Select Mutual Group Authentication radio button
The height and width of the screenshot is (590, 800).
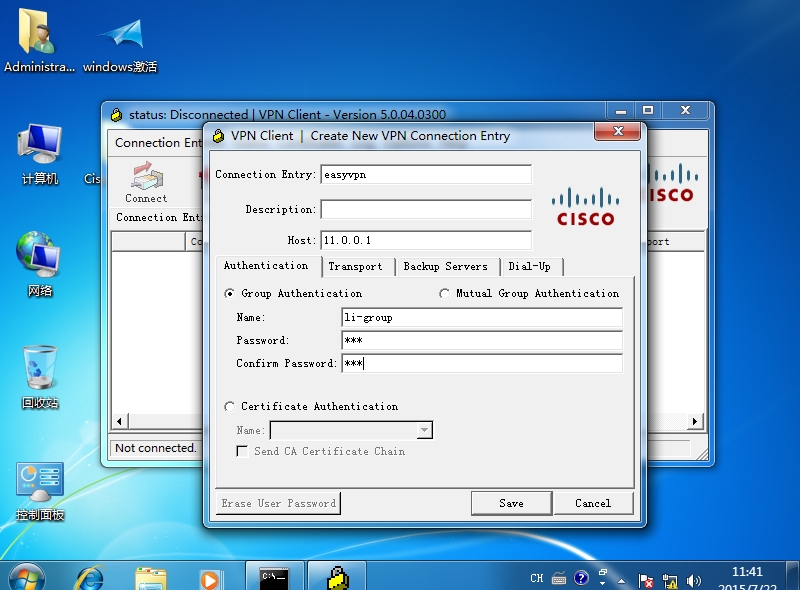click(x=444, y=293)
